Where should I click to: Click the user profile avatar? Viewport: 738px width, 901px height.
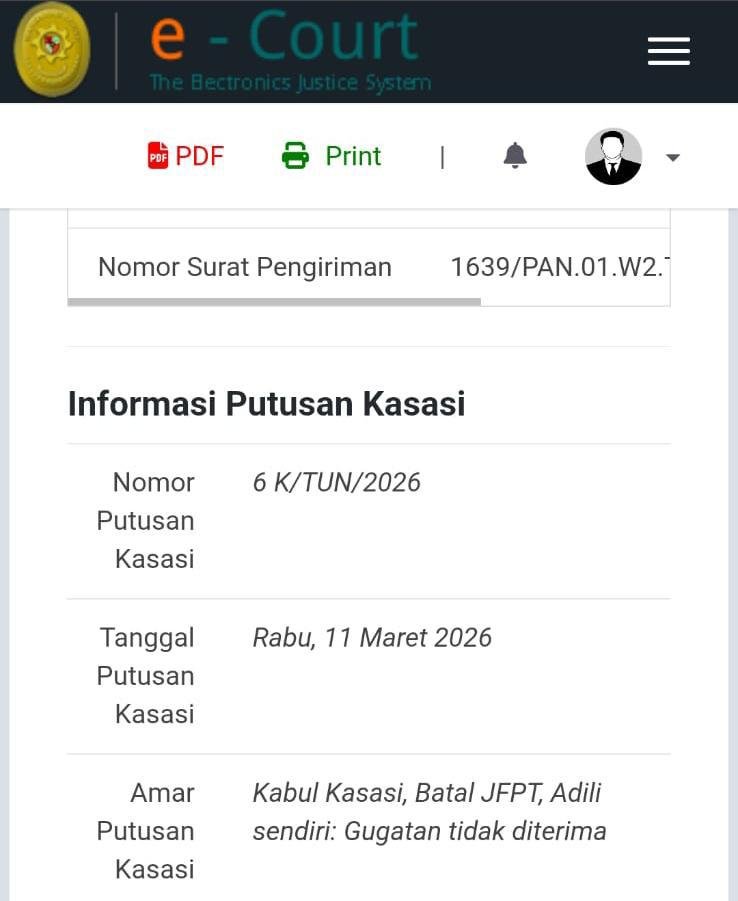pyautogui.click(x=613, y=156)
